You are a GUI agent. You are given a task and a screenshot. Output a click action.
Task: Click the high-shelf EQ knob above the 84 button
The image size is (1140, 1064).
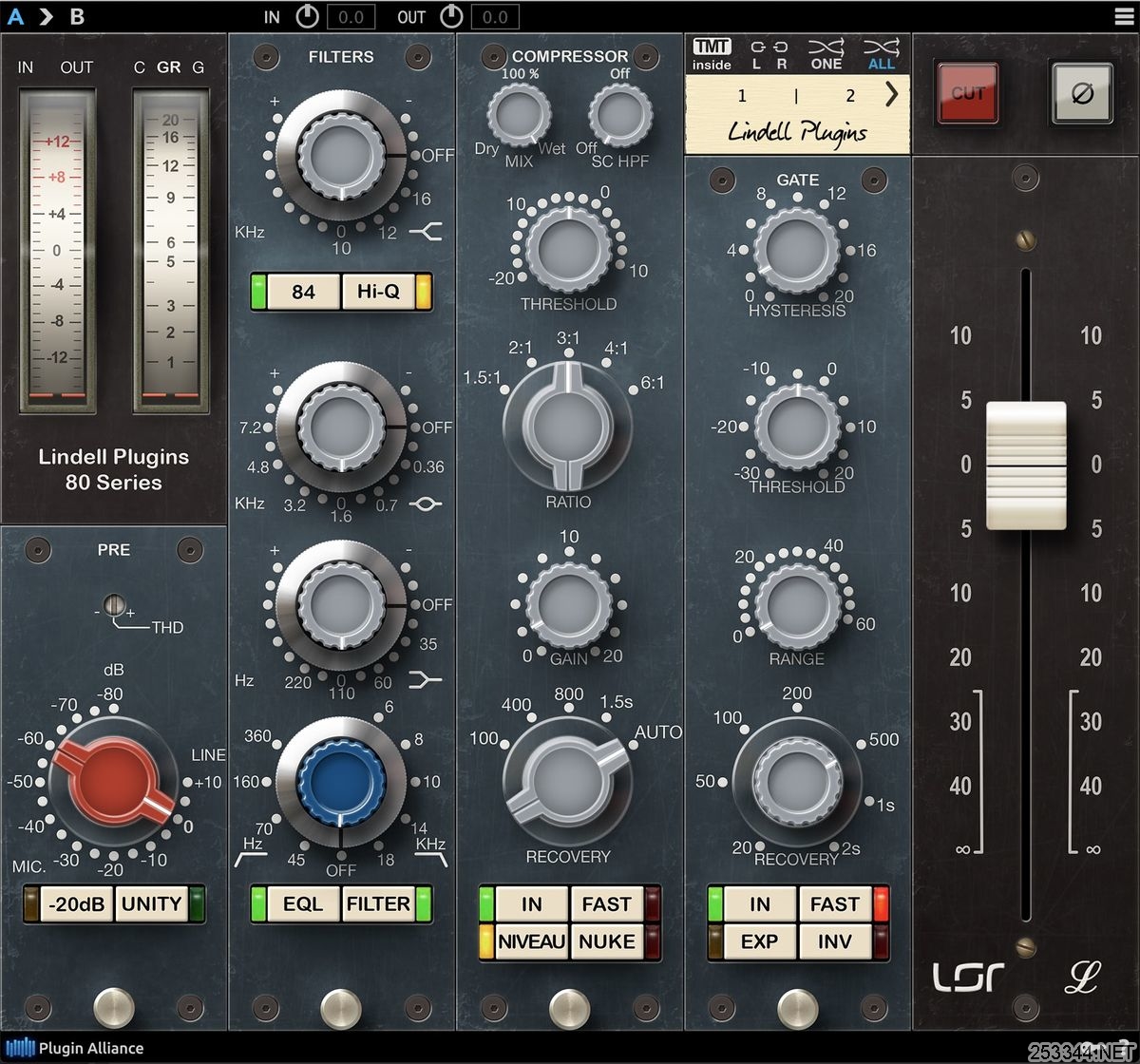pyautogui.click(x=341, y=156)
